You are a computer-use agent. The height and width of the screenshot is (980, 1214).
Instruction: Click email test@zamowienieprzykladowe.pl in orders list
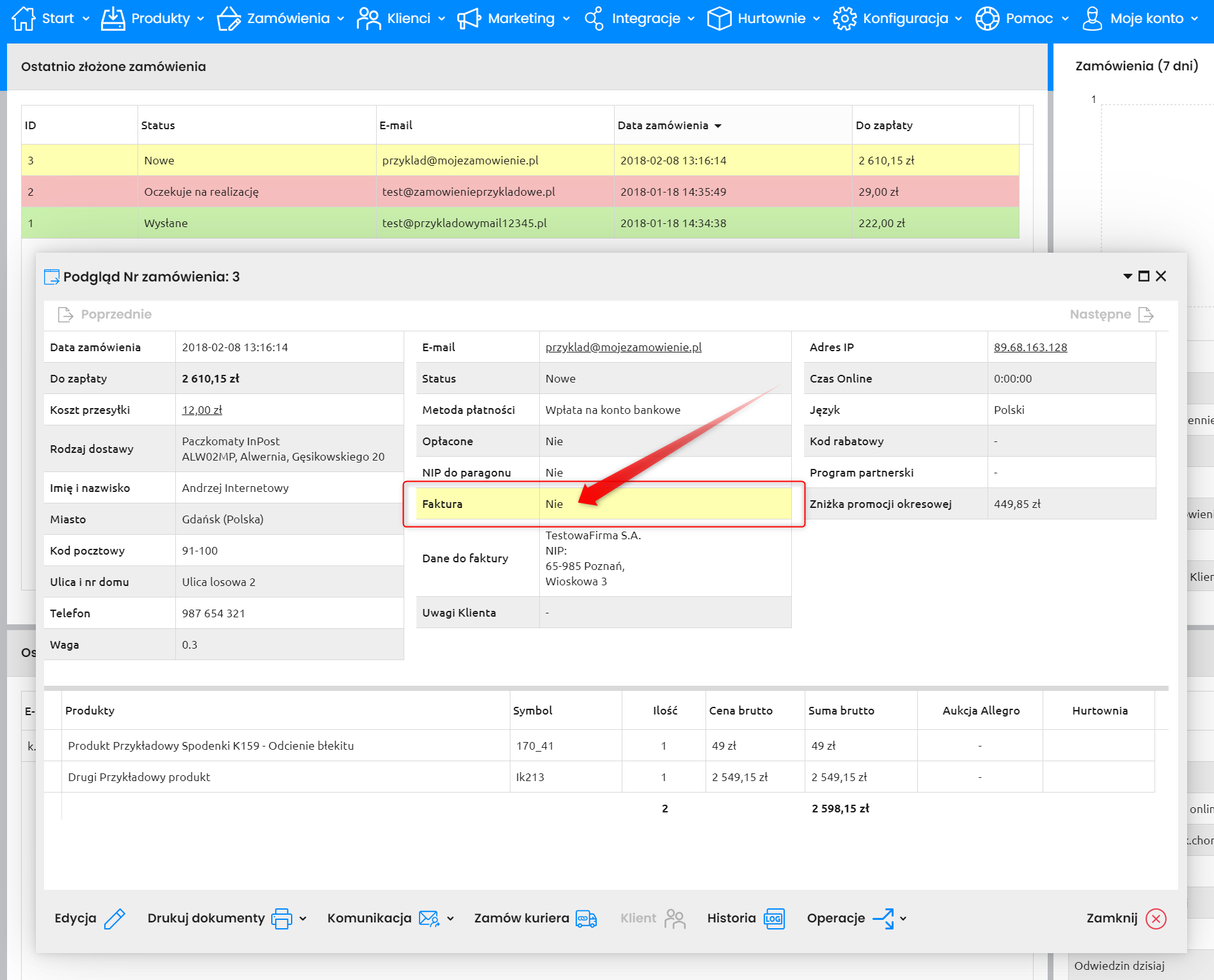click(x=468, y=192)
